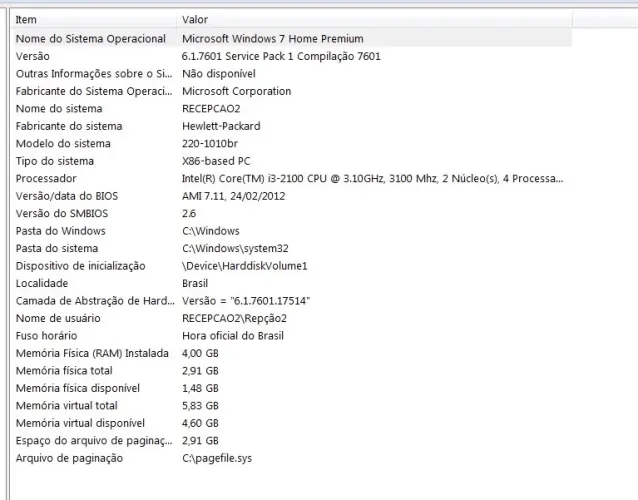Click value "6.1.7601 Service Pack 1 Compilação 7601"
Image resolution: width=638 pixels, height=500 pixels.
tap(281, 56)
